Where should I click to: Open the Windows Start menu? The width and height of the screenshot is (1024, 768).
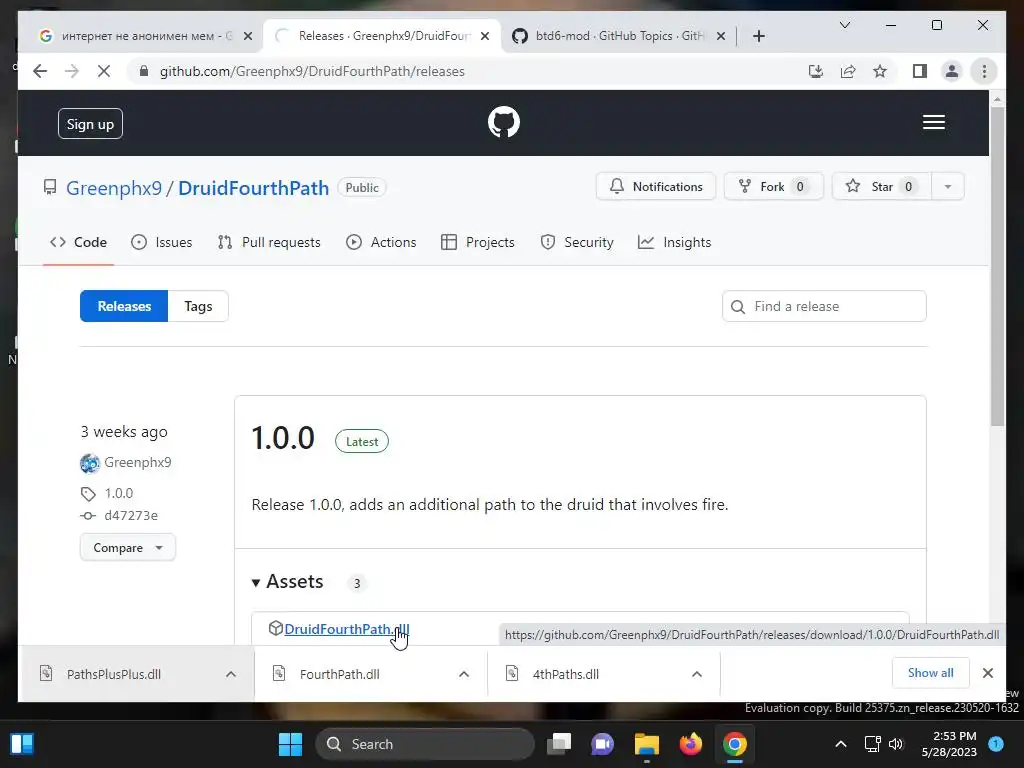[290, 744]
